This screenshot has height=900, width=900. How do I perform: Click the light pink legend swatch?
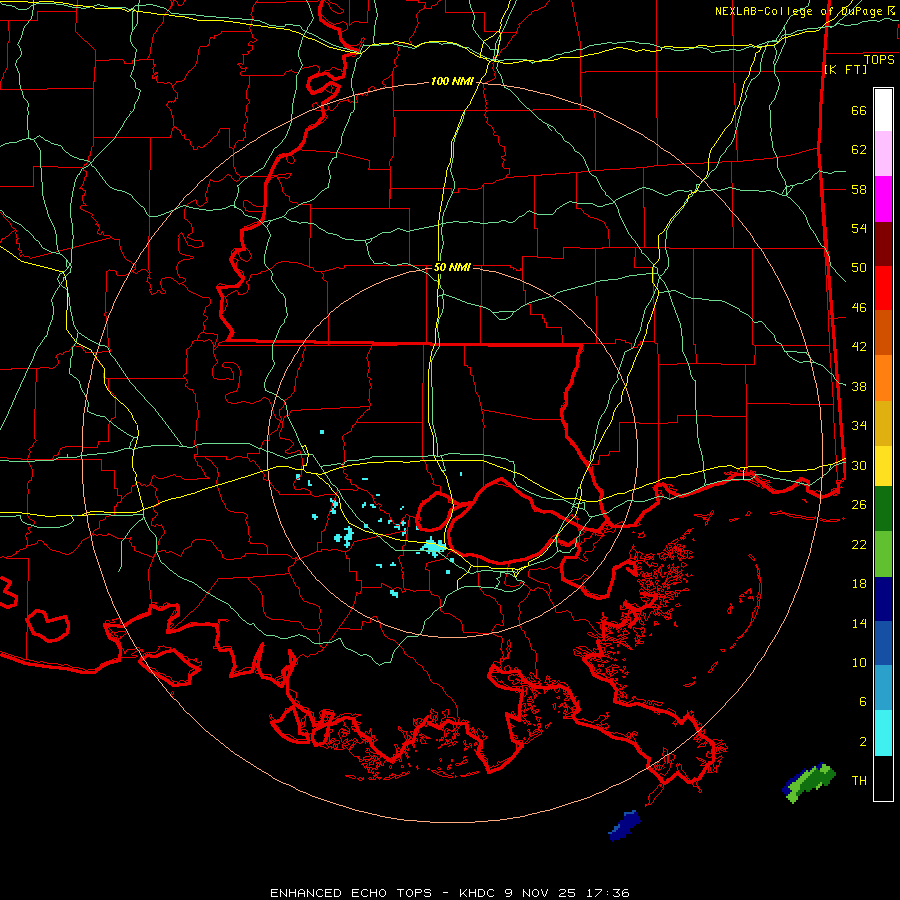point(883,154)
